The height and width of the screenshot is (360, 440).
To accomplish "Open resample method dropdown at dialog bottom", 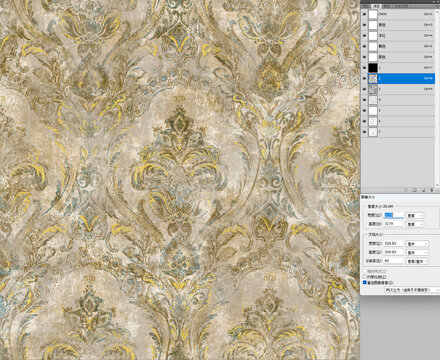I will click(412, 290).
